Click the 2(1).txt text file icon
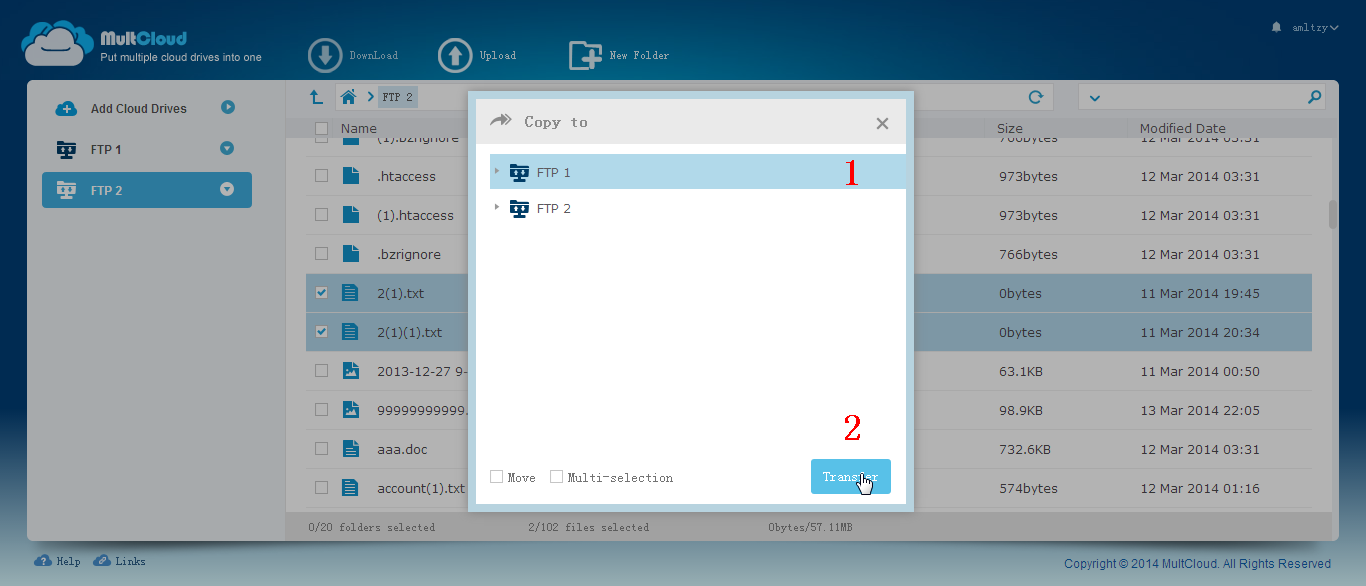 tap(350, 293)
